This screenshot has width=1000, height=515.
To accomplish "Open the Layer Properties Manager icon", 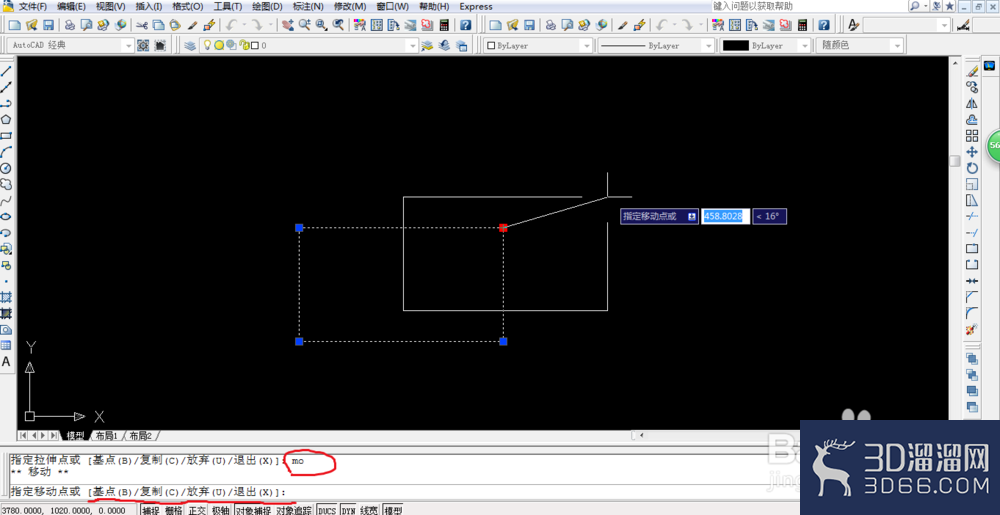I will click(x=190, y=45).
